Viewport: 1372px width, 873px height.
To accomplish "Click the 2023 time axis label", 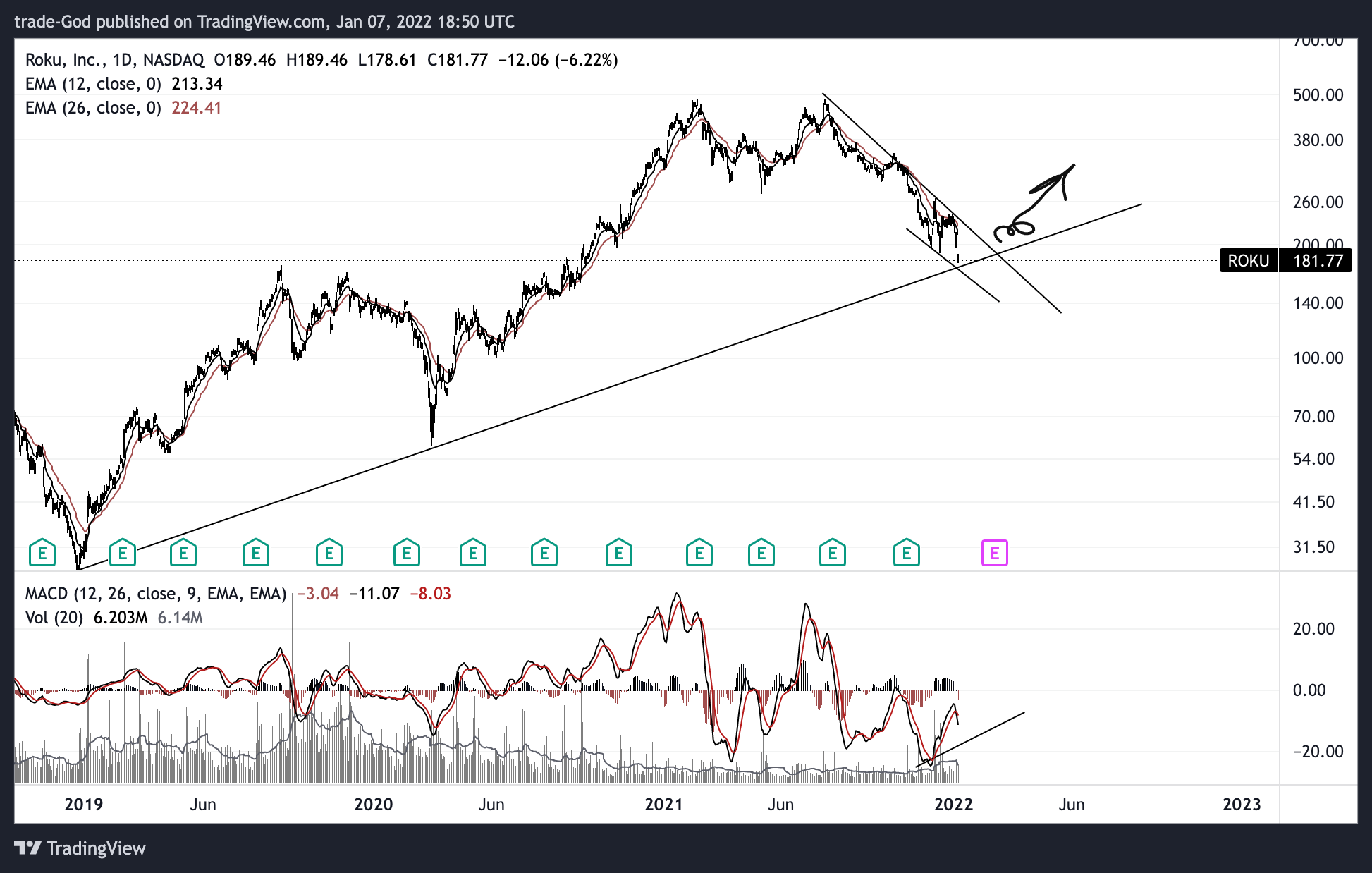I will pyautogui.click(x=1241, y=804).
